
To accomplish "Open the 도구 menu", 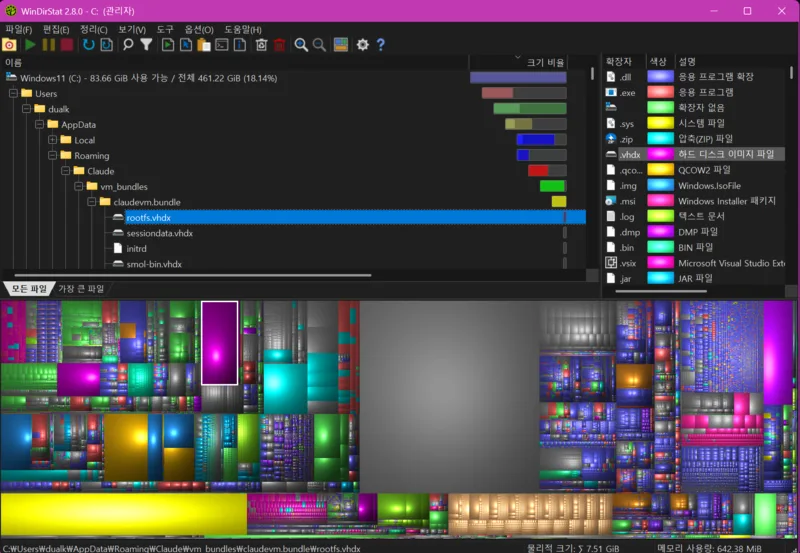I will pyautogui.click(x=165, y=30).
